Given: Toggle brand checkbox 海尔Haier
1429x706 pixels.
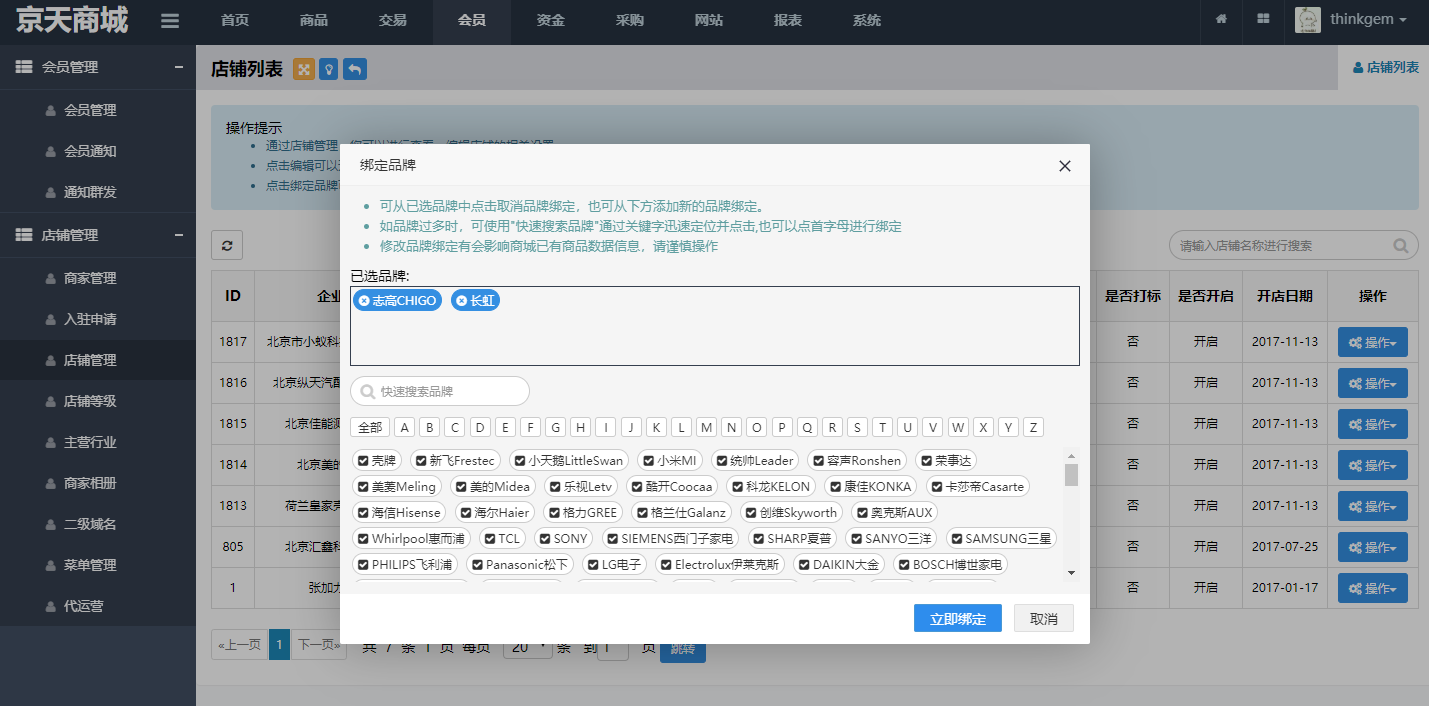Looking at the screenshot, I should [466, 513].
